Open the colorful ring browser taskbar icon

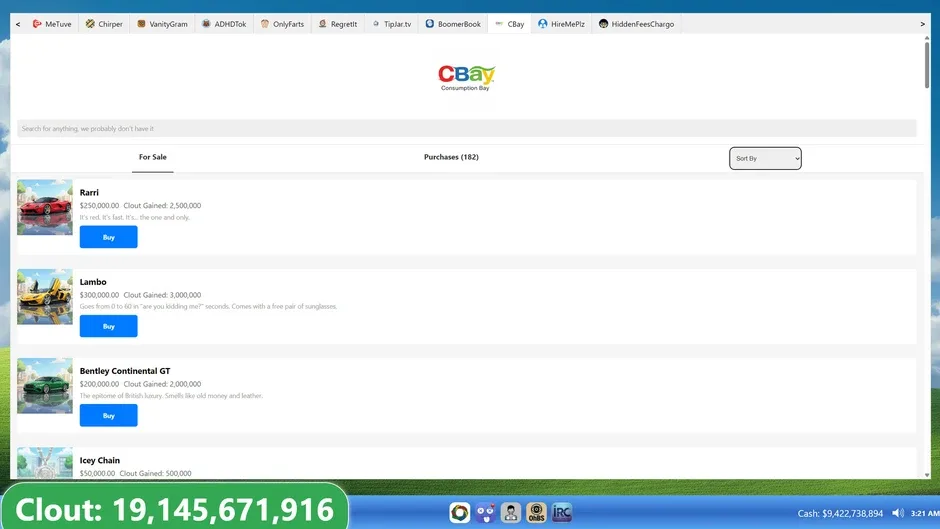click(460, 513)
